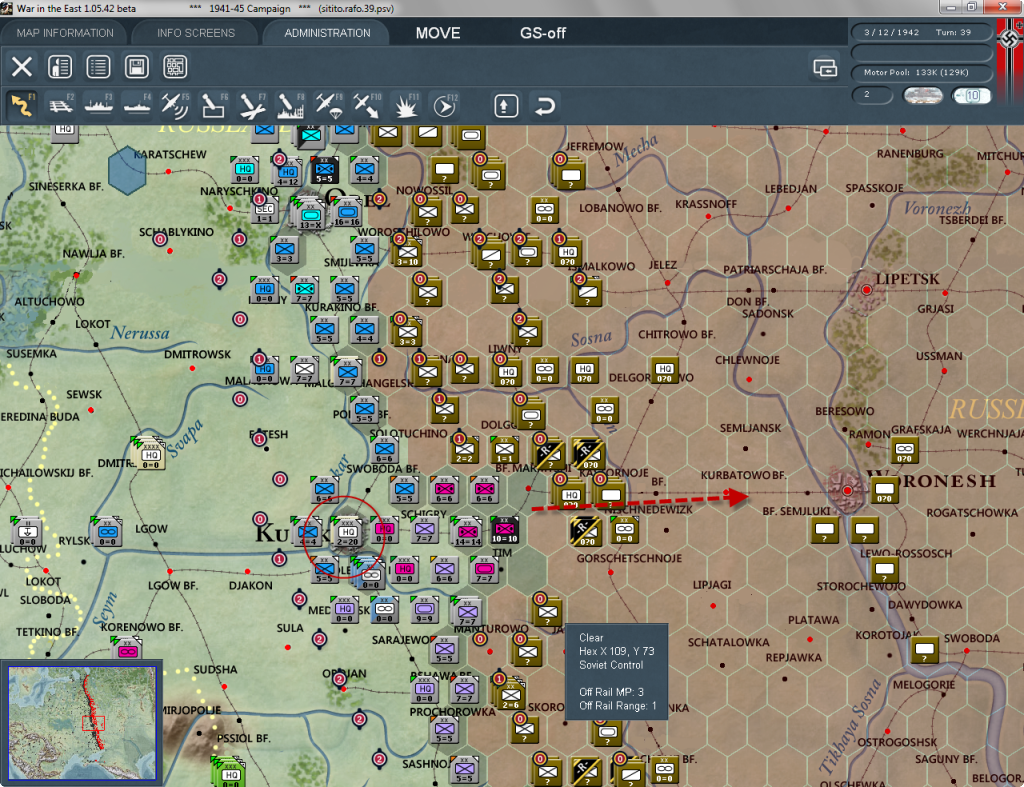Click the KURBATOWO BF. map label

(743, 475)
